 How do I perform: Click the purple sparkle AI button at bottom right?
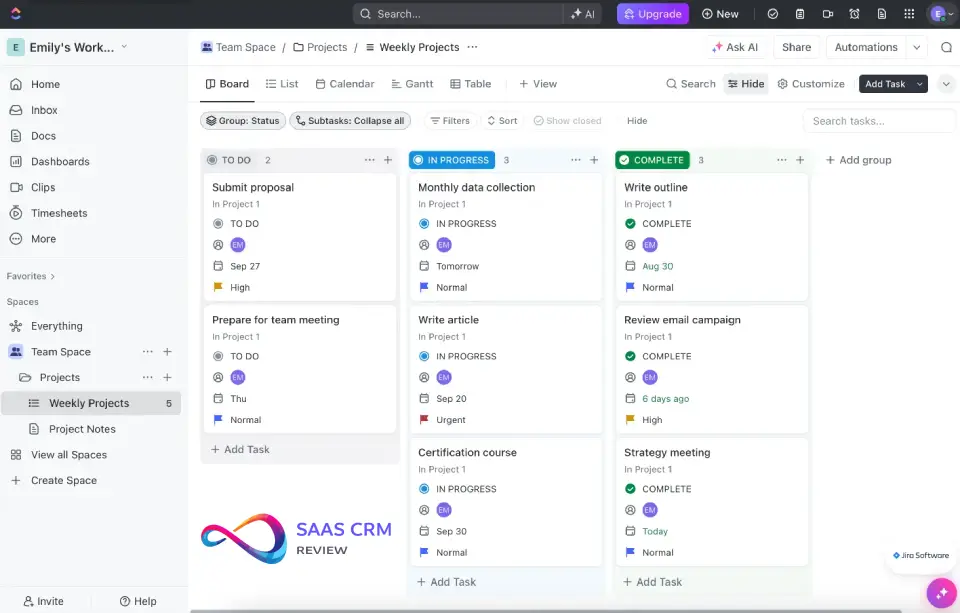pos(940,592)
